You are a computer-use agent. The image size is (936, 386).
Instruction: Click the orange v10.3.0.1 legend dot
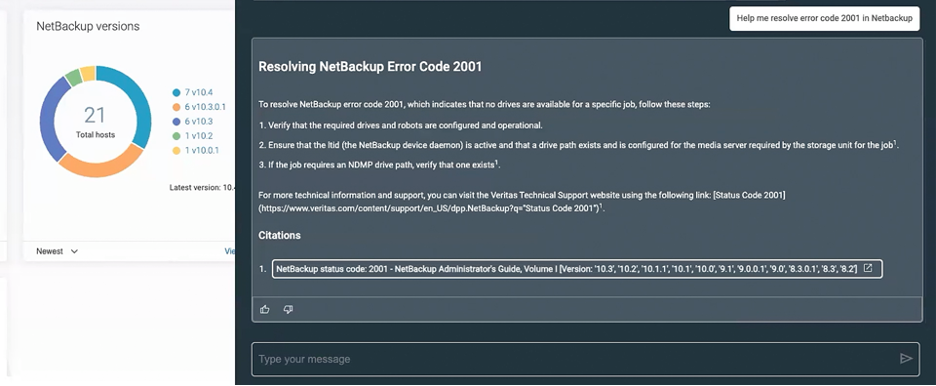(x=176, y=107)
